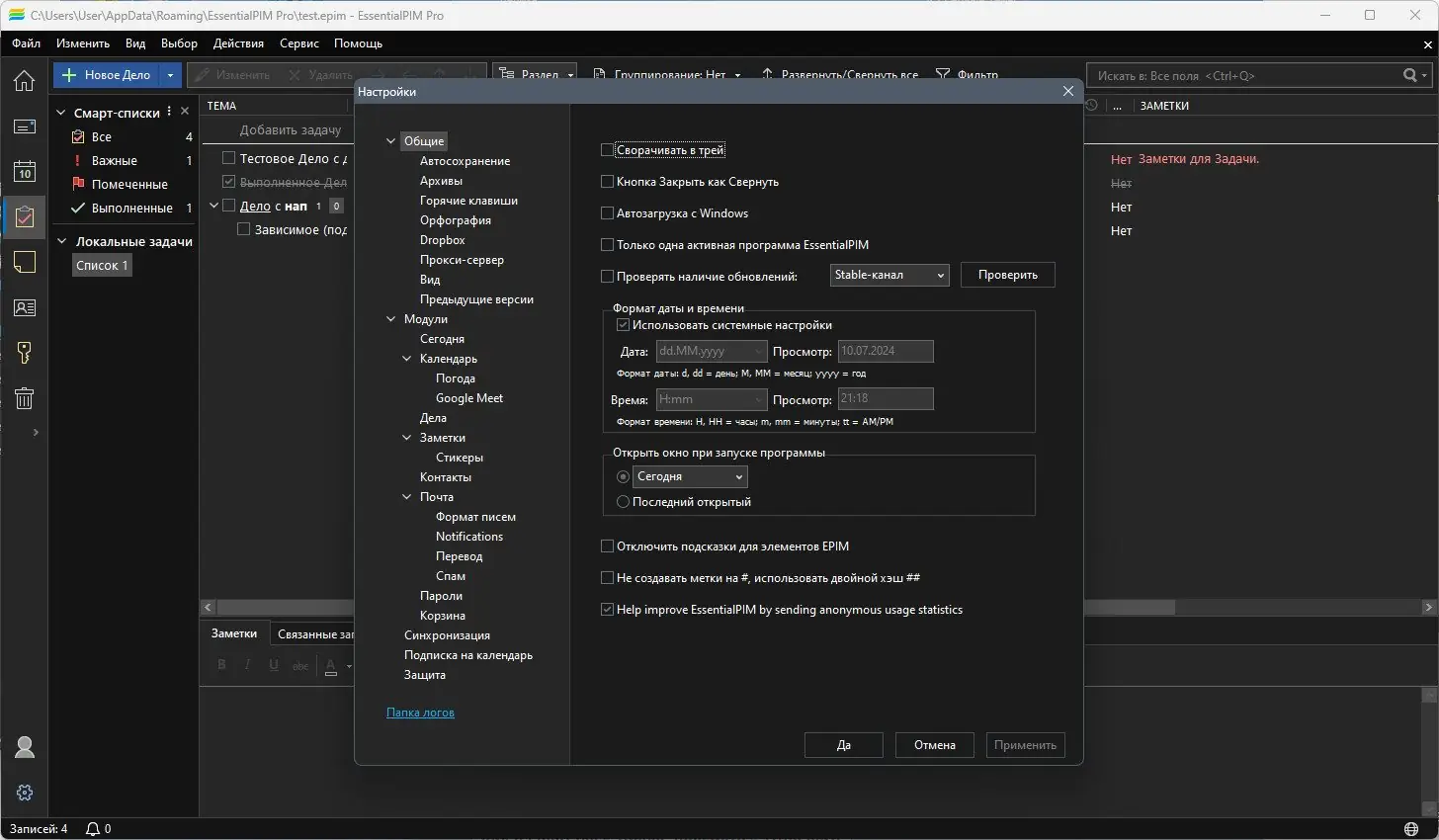The height and width of the screenshot is (840, 1439).
Task: Open the Помощь menu
Action: 358,43
